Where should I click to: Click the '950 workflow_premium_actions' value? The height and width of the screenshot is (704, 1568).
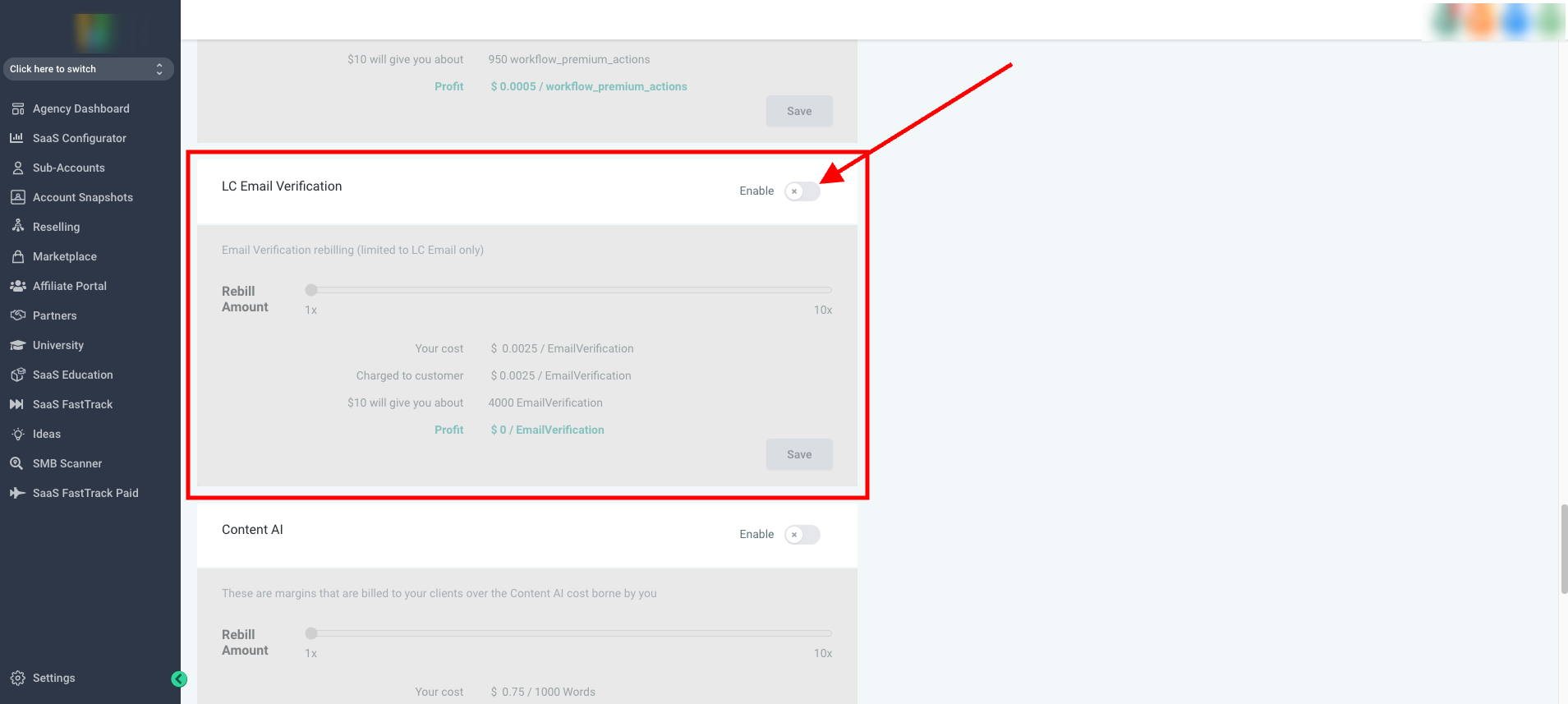tap(569, 59)
